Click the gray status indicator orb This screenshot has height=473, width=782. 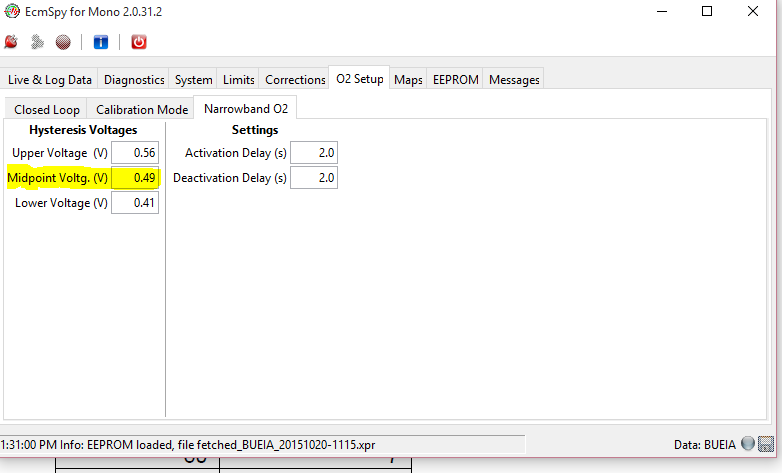[748, 444]
